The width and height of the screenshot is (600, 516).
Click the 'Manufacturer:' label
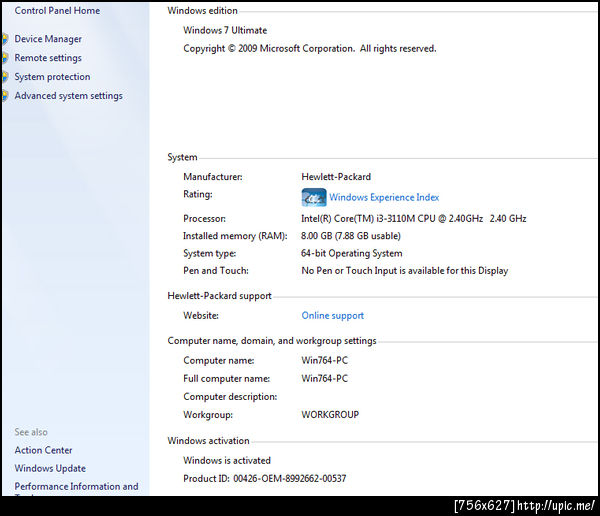point(213,177)
